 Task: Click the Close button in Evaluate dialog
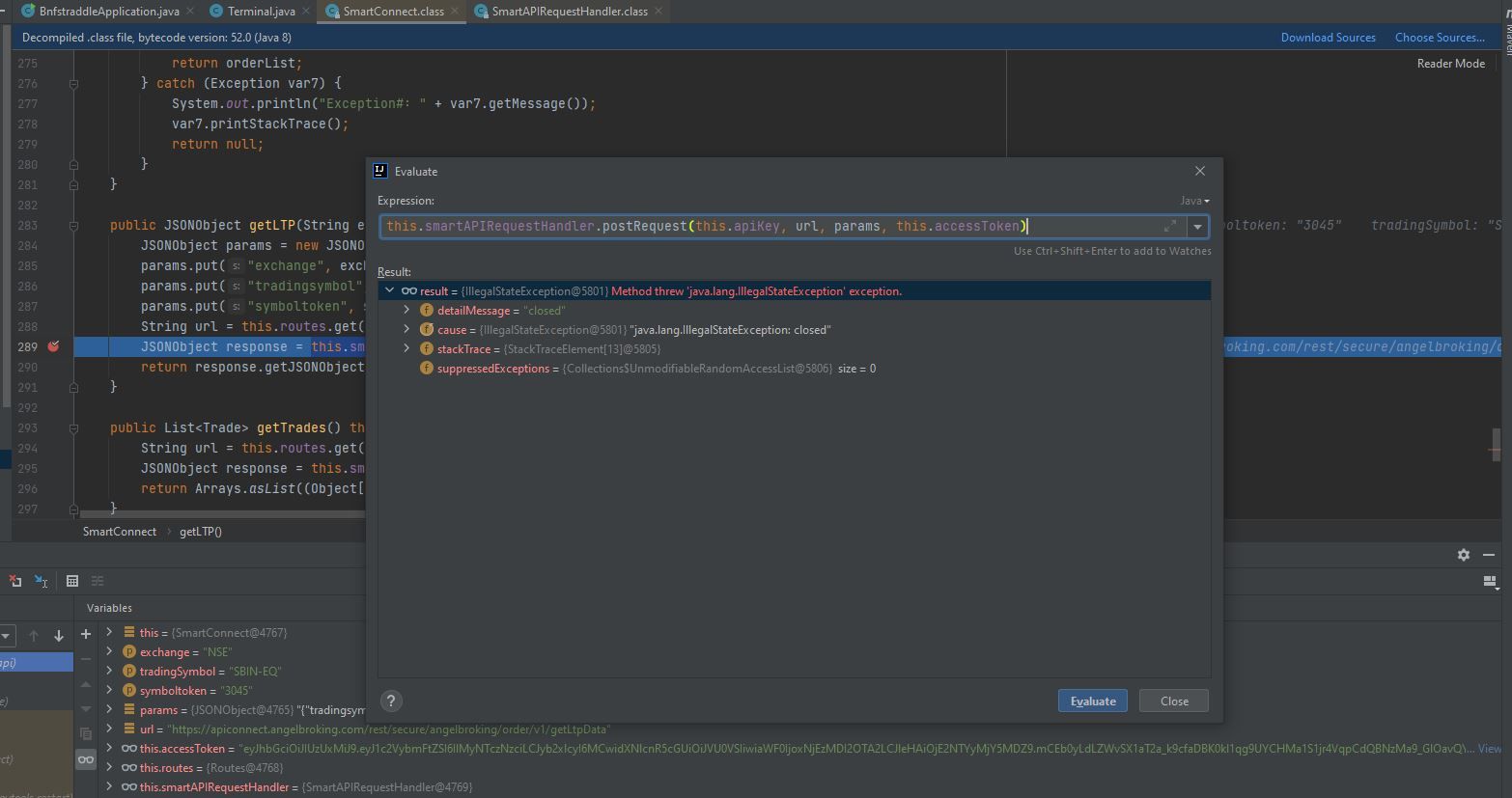(1174, 702)
